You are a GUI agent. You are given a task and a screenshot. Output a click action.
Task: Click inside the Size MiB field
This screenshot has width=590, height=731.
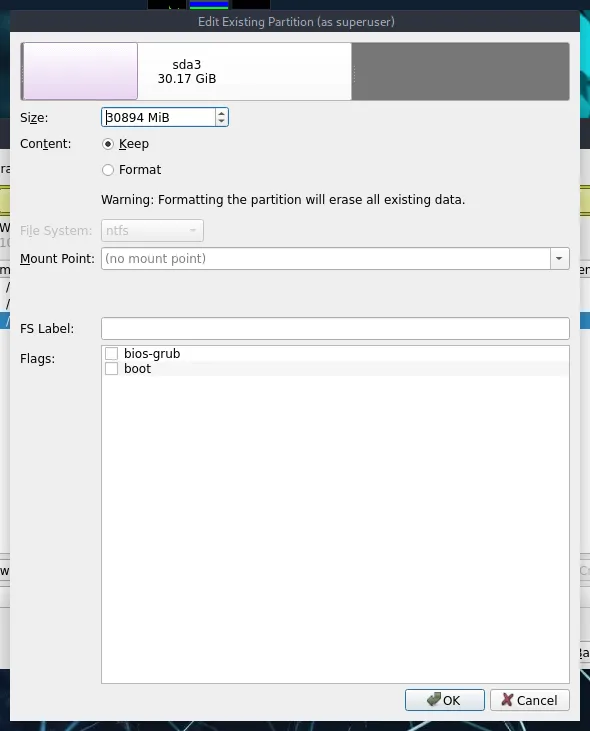pos(158,117)
